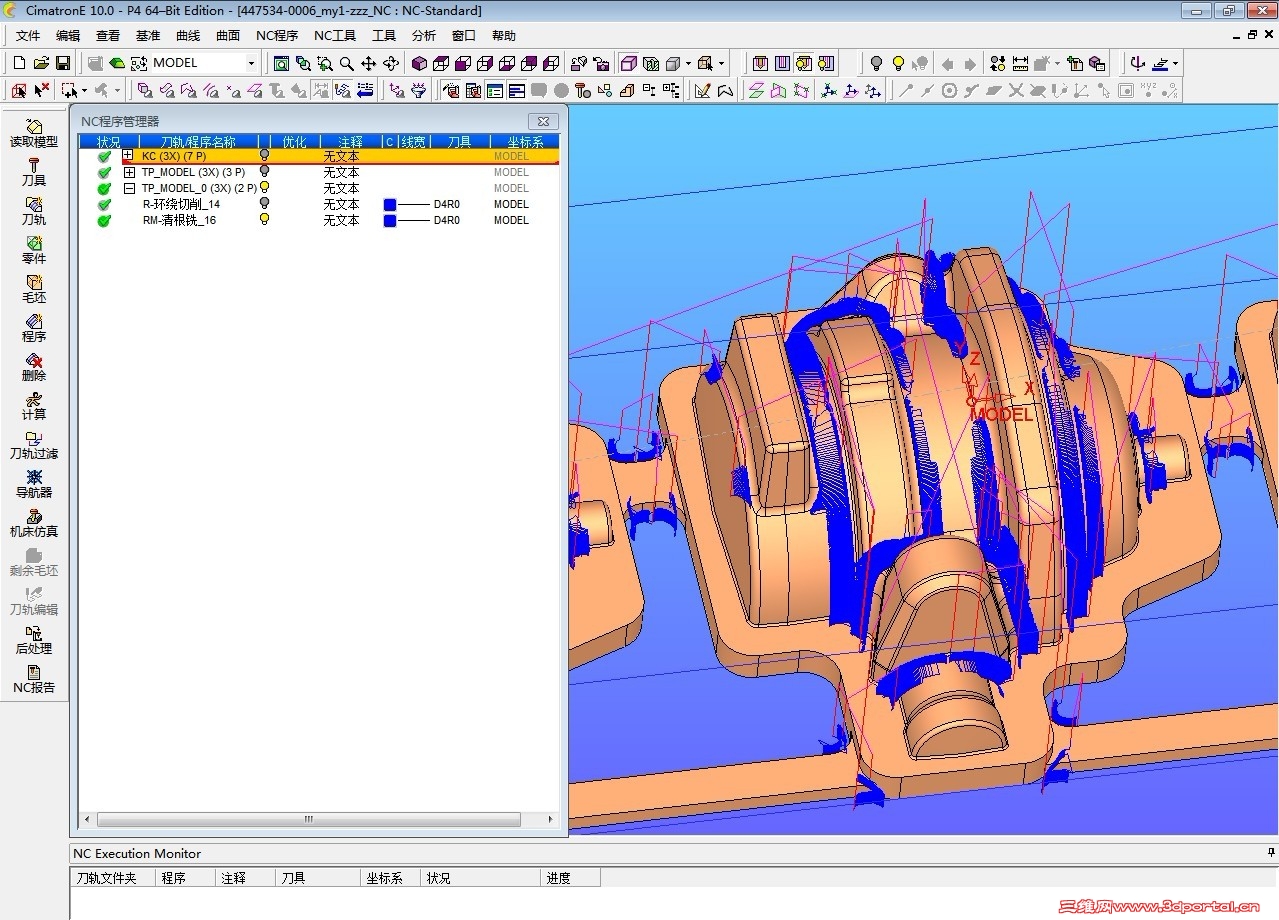Collapse the TP_MODEL_0 (3X) tree node
1279x920 pixels.
pos(129,188)
